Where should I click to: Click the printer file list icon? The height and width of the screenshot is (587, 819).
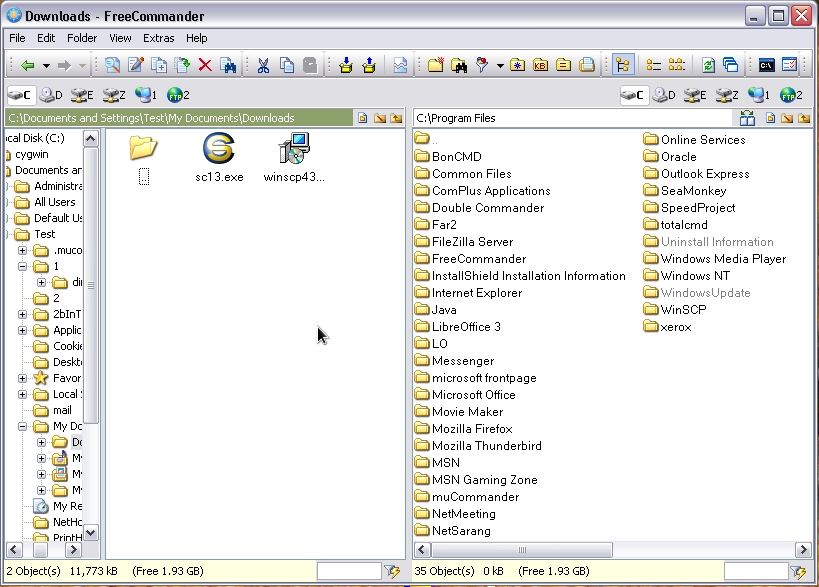(587, 65)
